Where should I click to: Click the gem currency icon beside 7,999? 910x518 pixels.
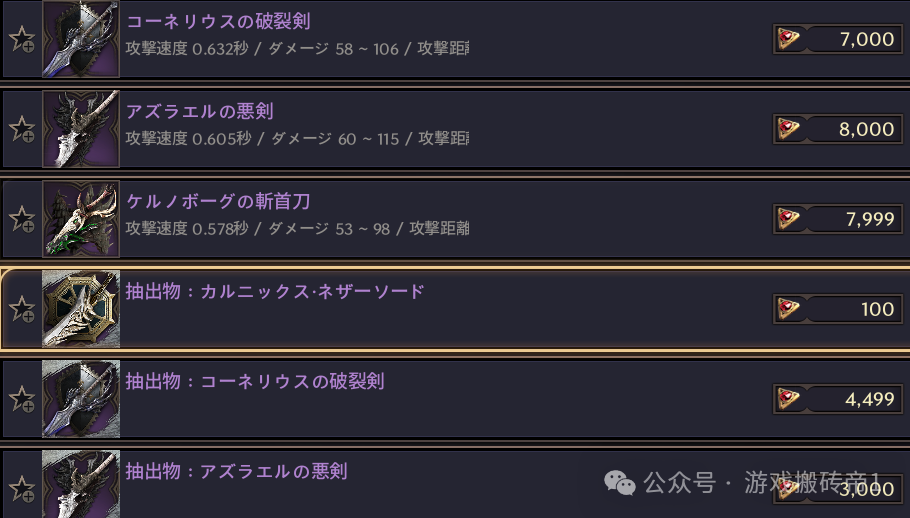pyautogui.click(x=790, y=219)
